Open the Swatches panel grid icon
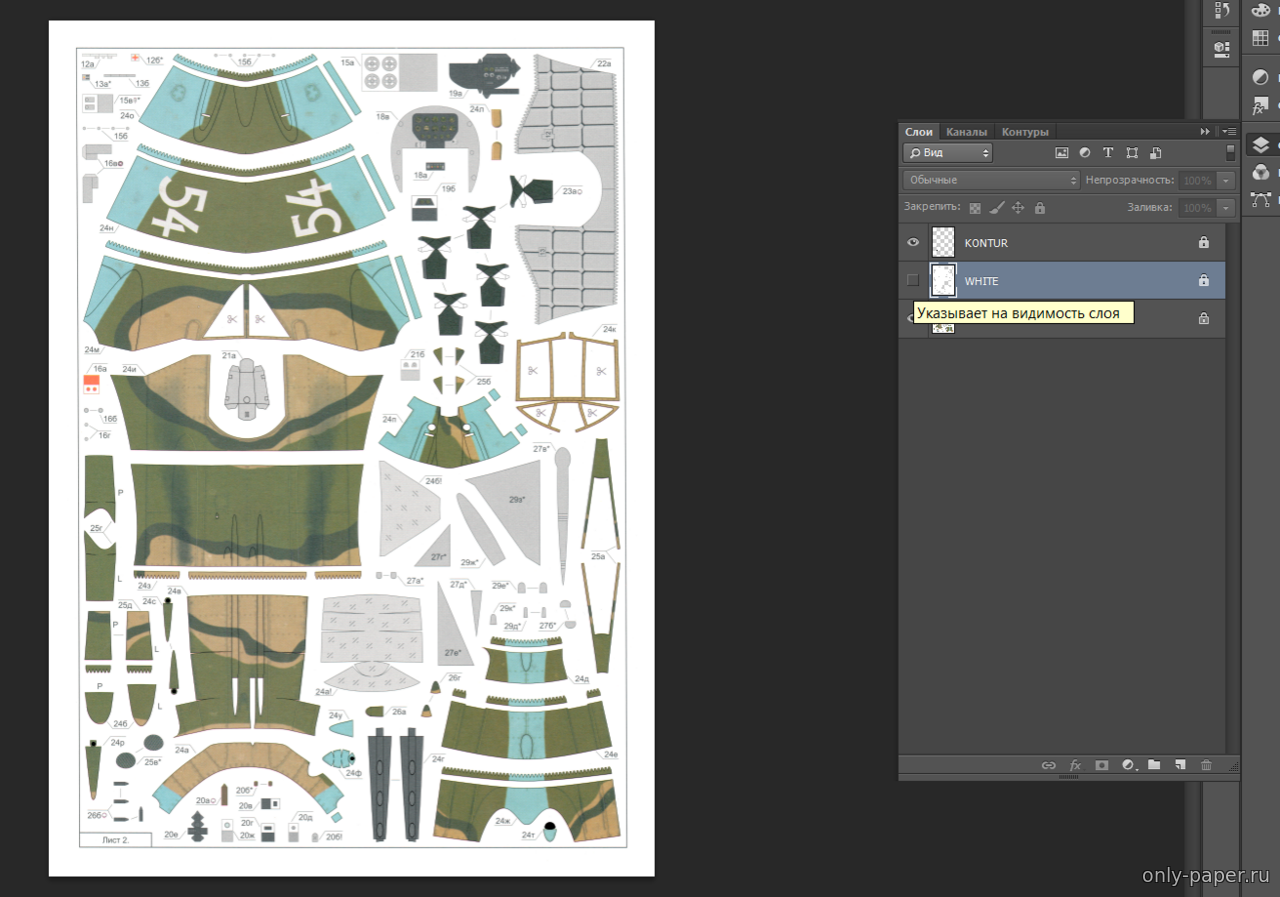Viewport: 1280px width, 897px height. [x=1260, y=39]
